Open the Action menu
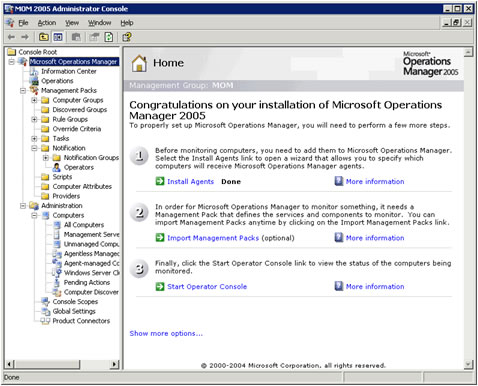Screen dimensions: 478x386 [47, 23]
